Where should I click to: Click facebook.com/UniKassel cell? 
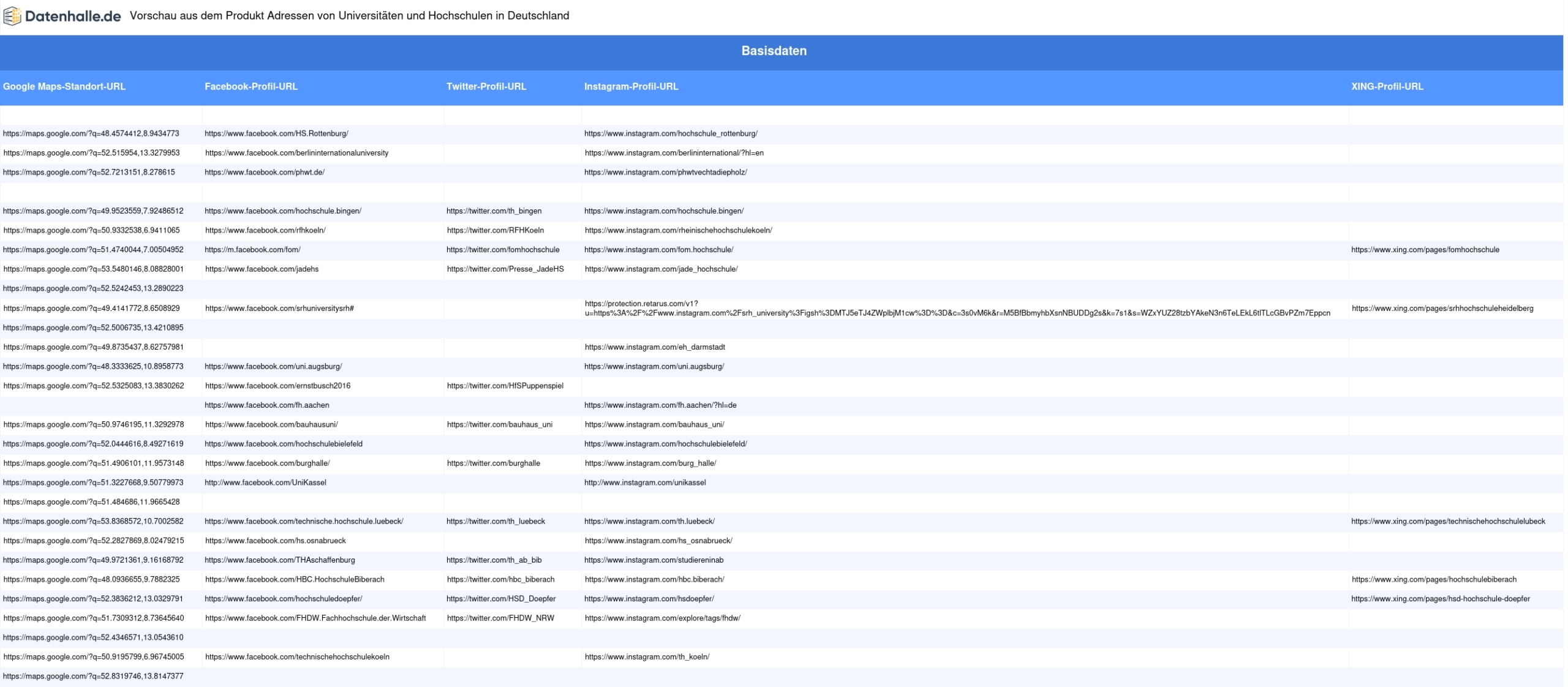point(265,483)
